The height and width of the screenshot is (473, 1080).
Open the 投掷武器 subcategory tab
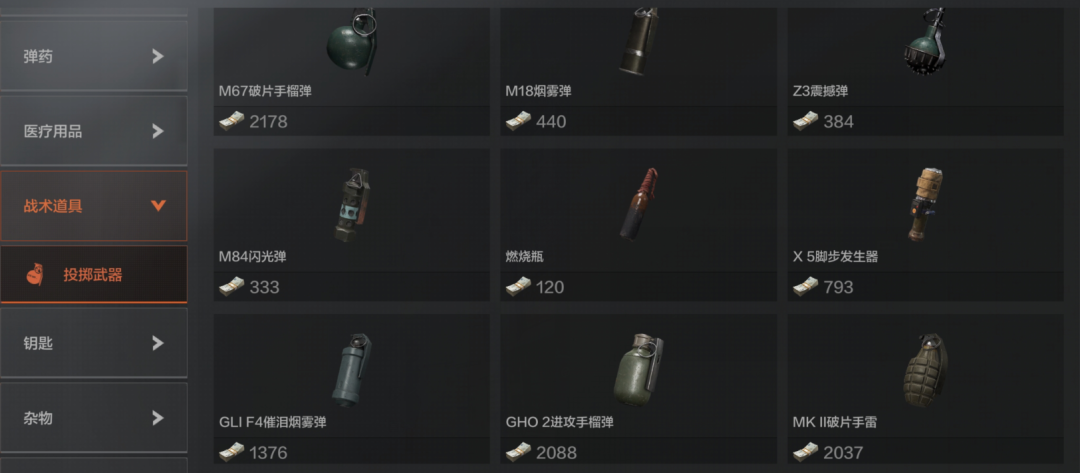94,275
